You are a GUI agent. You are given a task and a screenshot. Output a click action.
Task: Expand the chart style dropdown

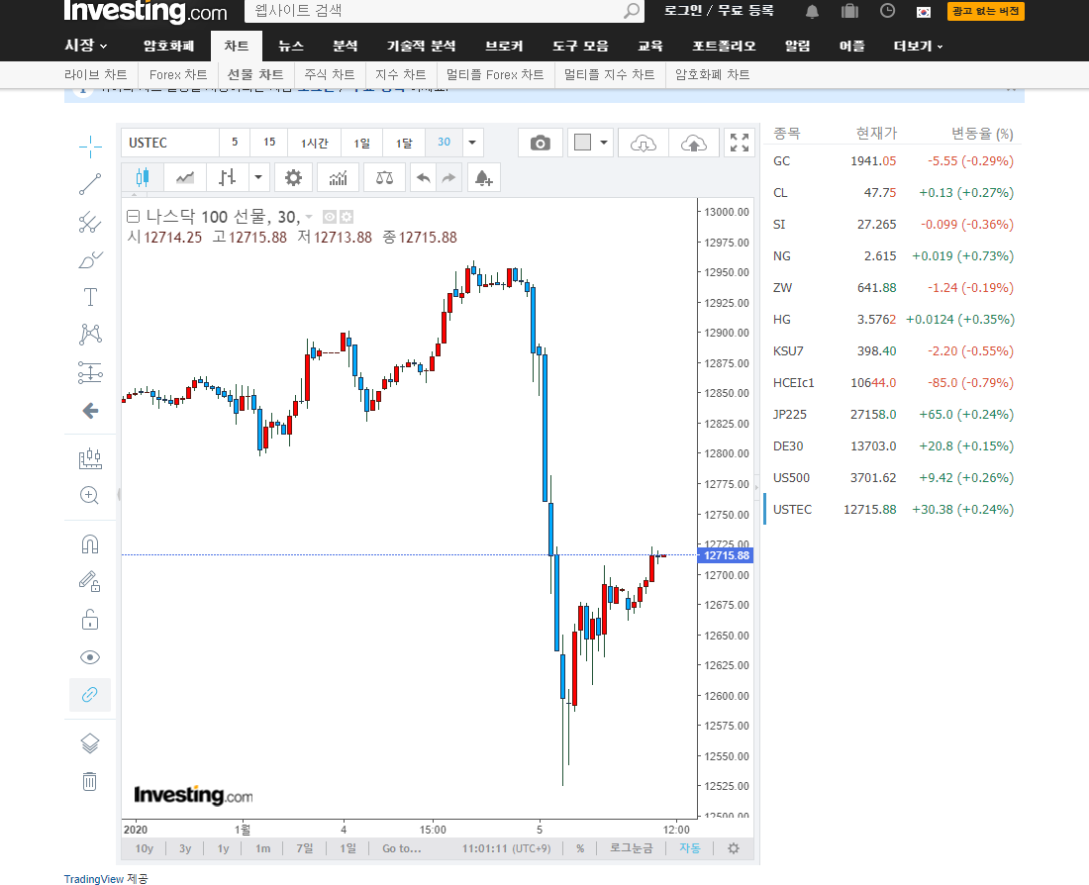click(258, 178)
